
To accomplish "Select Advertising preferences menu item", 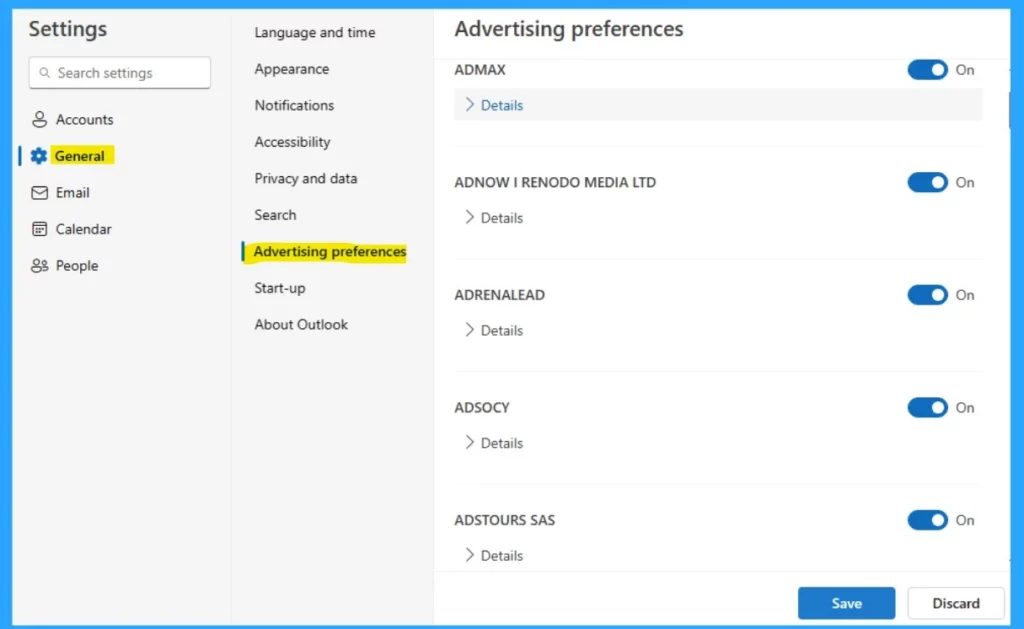I will (x=330, y=251).
